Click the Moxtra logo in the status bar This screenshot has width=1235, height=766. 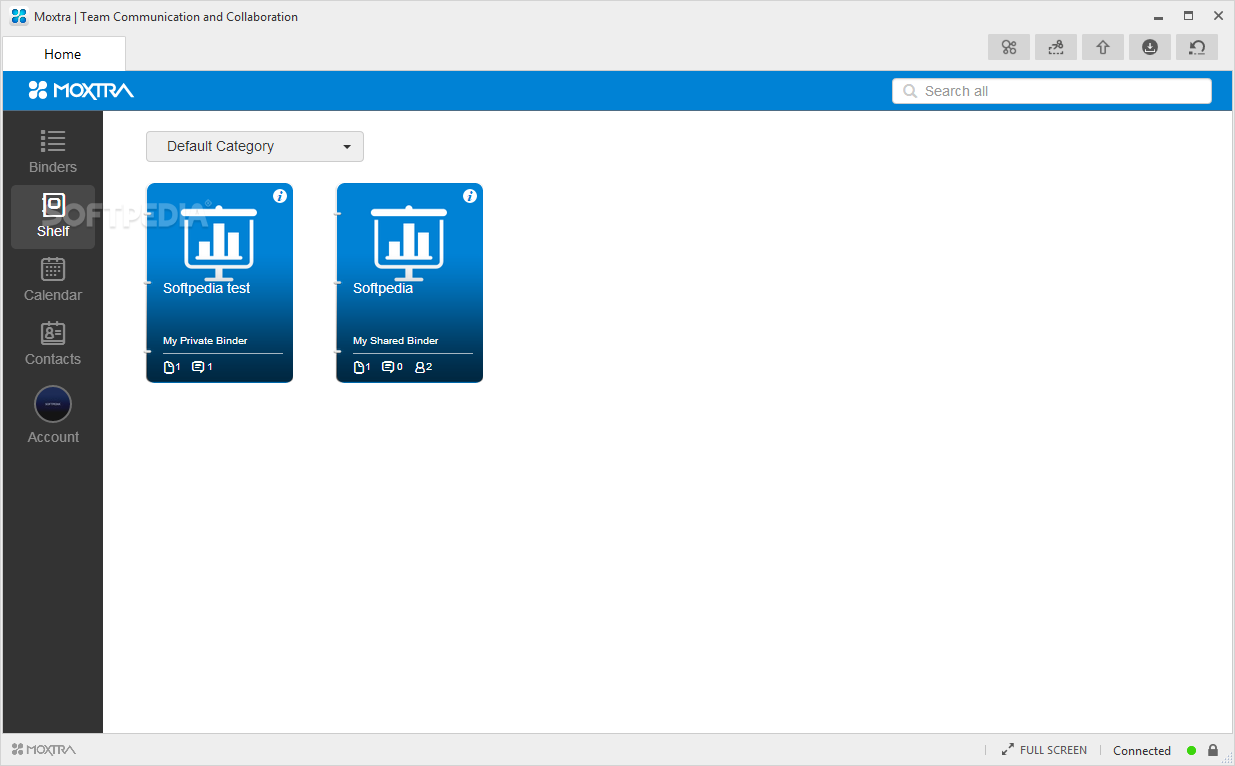(44, 750)
